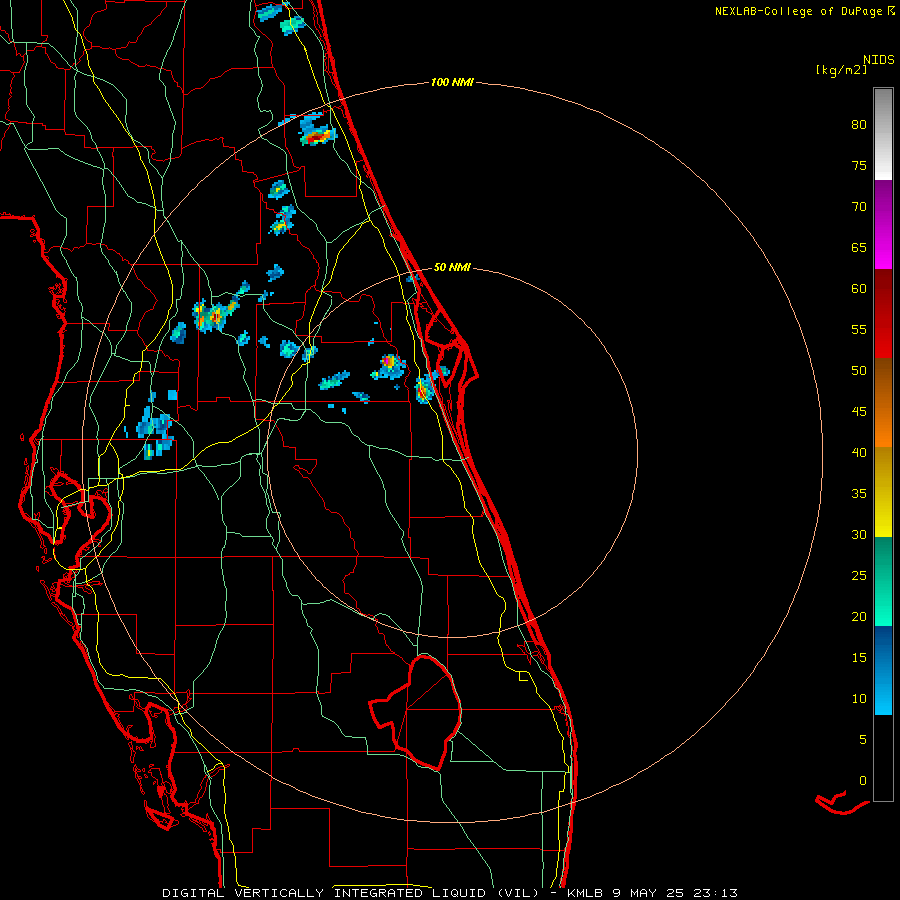This screenshot has width=900, height=900.
Task: Select the dark red segment of the color scale
Action: tap(883, 313)
